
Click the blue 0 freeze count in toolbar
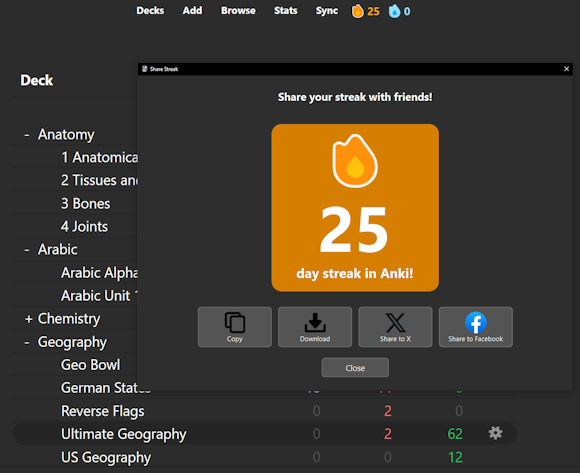407,11
